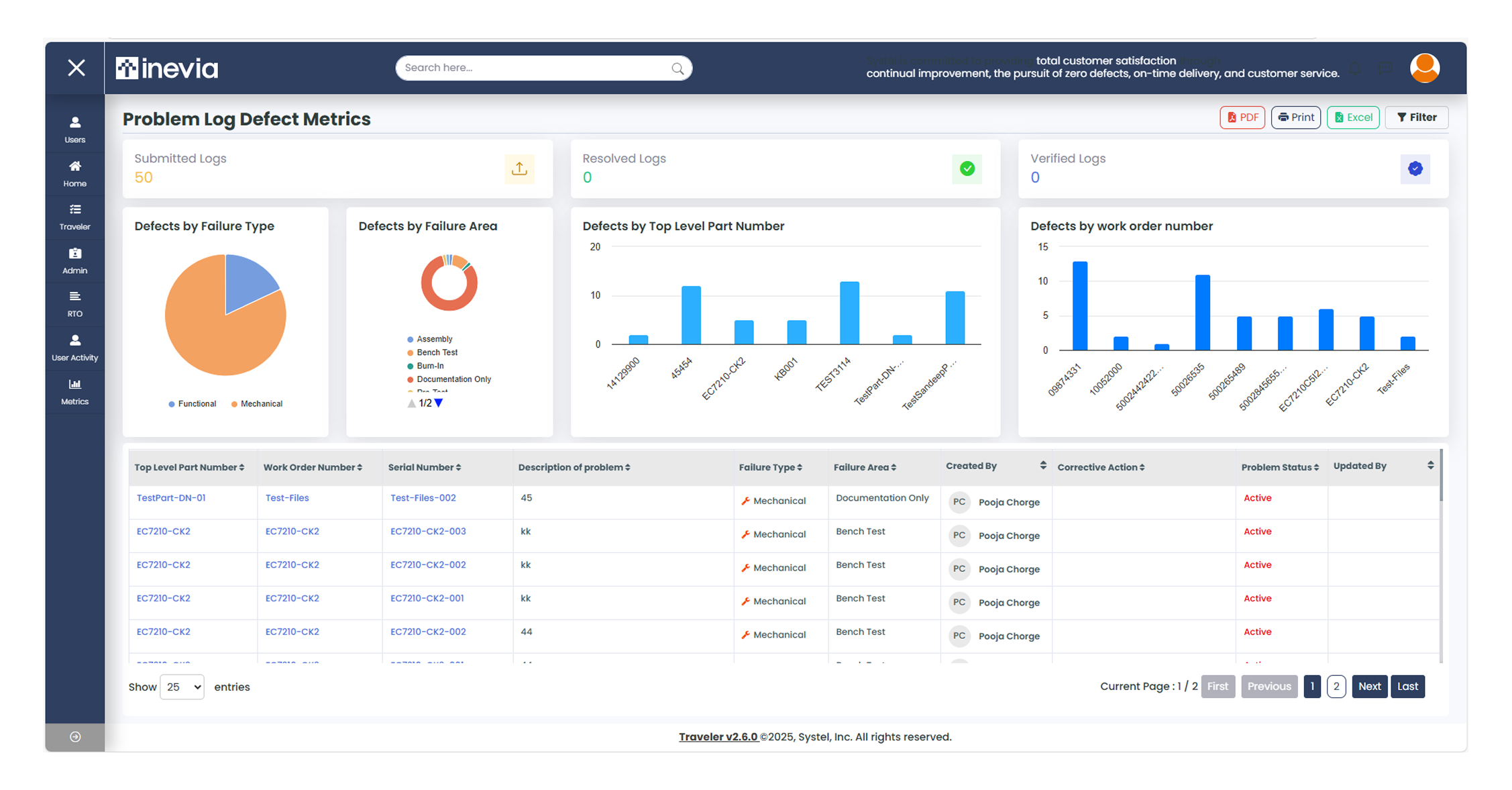Open the Traveler sidebar section
The image size is (1512, 790).
(74, 217)
